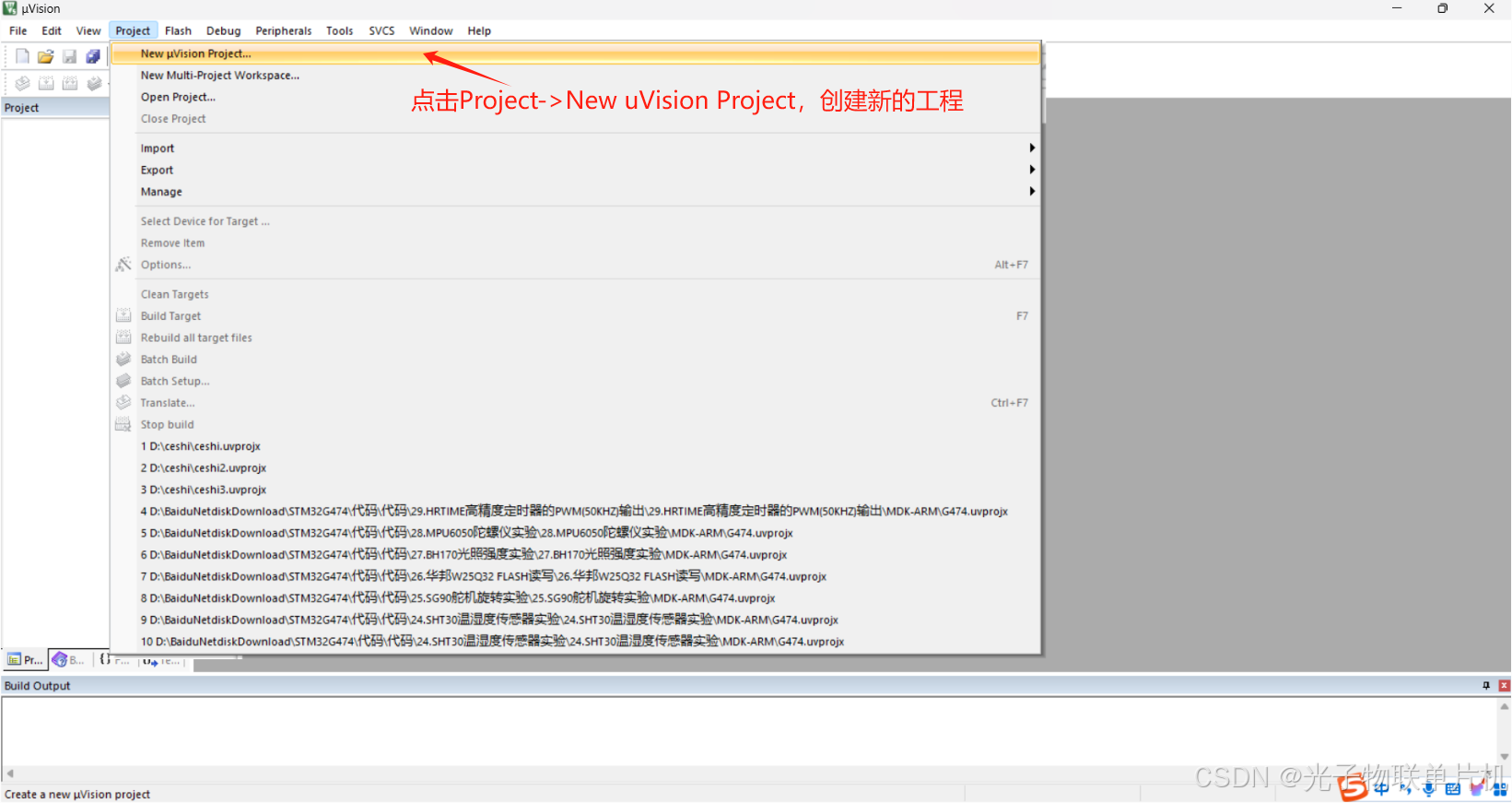
Task: Open the Flash menu
Action: [x=178, y=30]
